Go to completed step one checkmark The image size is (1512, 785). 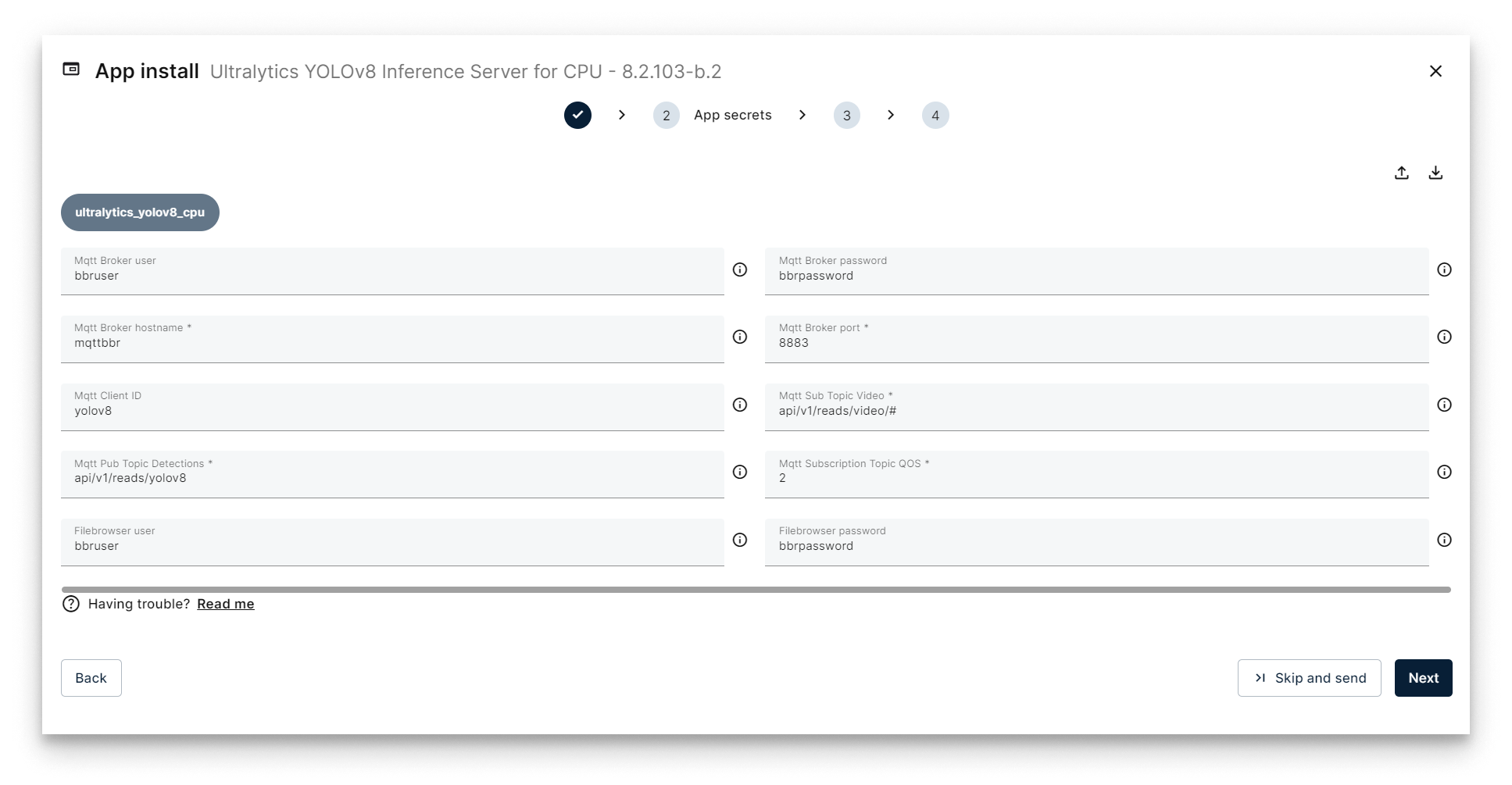[577, 115]
